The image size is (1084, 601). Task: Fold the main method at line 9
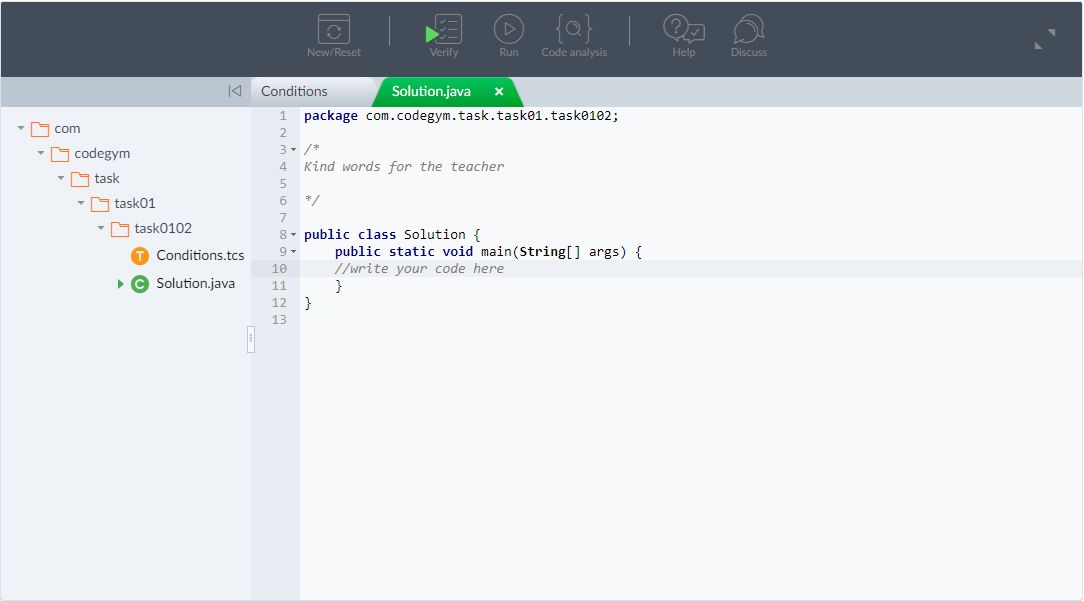coord(294,252)
